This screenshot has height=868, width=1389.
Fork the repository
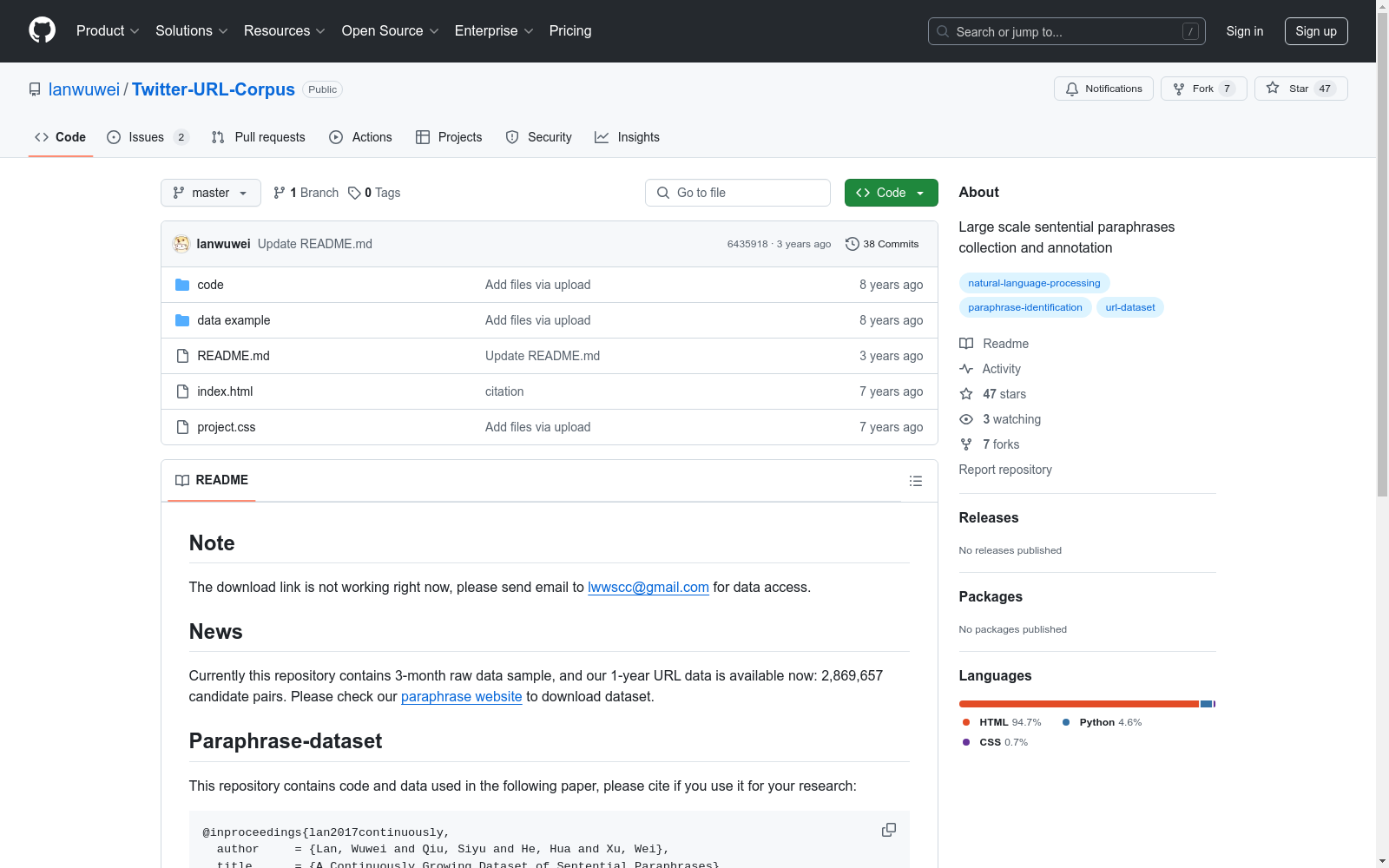[1203, 89]
